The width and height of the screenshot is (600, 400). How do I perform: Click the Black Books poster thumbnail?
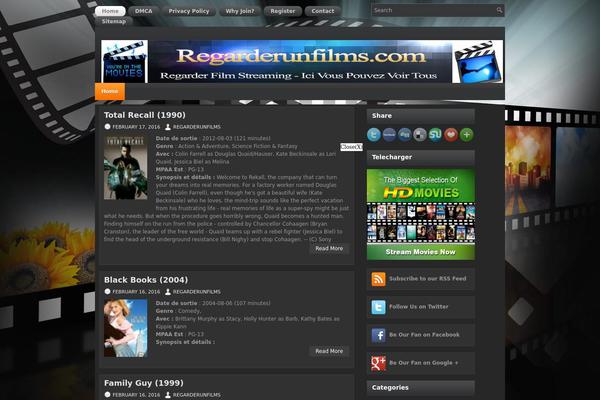[x=126, y=328]
